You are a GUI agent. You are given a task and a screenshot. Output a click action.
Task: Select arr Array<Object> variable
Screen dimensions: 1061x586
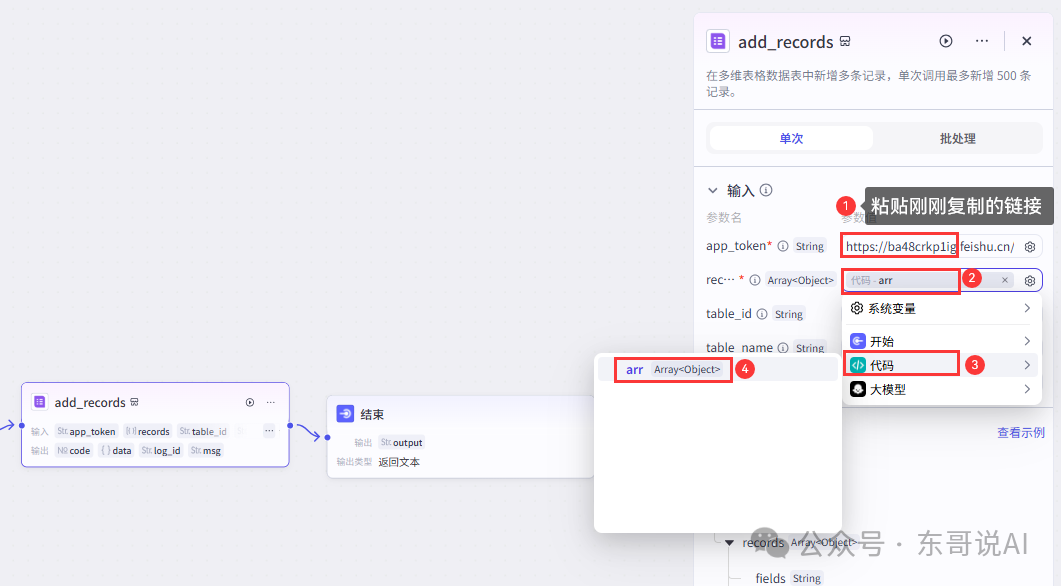click(717, 369)
